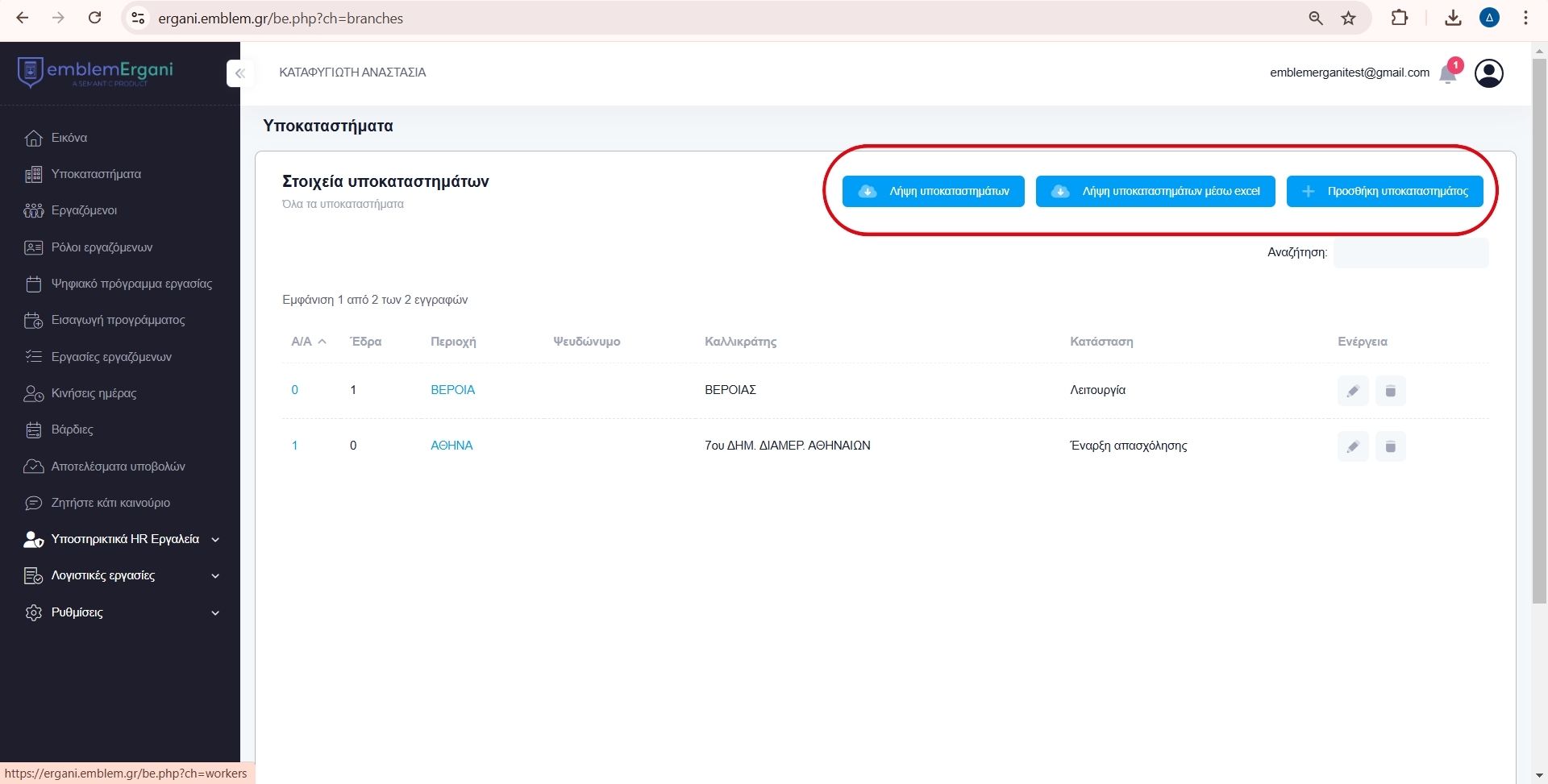Bookmark this page with star icon
1548x784 pixels.
1348,18
